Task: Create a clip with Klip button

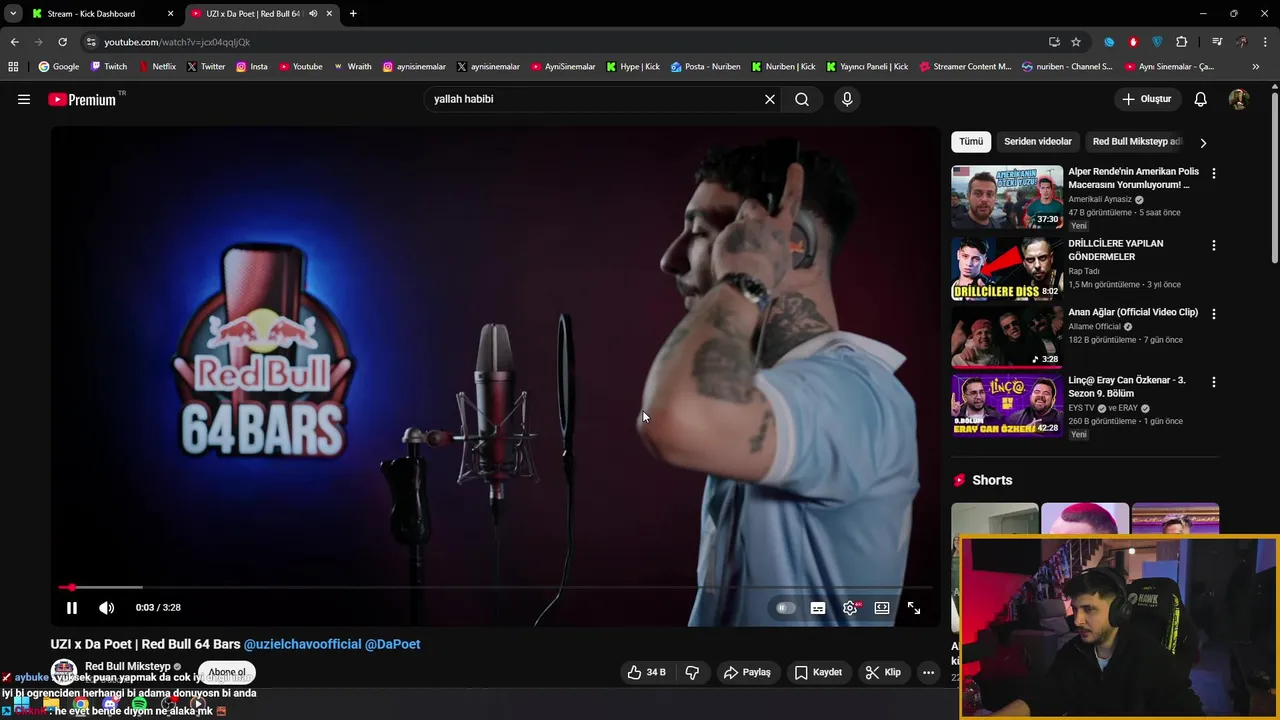Action: 883,672
